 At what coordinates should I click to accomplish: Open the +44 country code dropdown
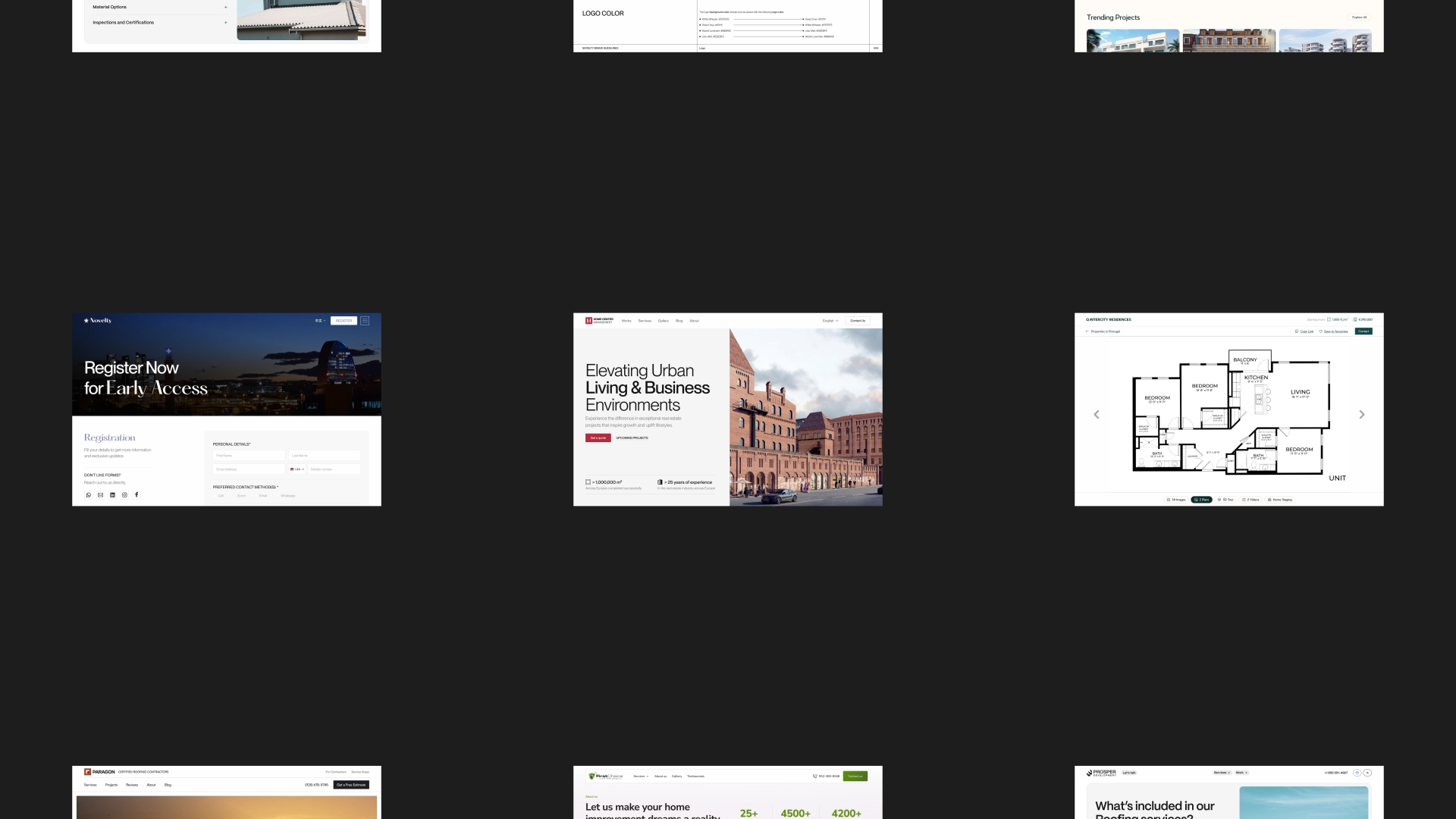coord(297,469)
